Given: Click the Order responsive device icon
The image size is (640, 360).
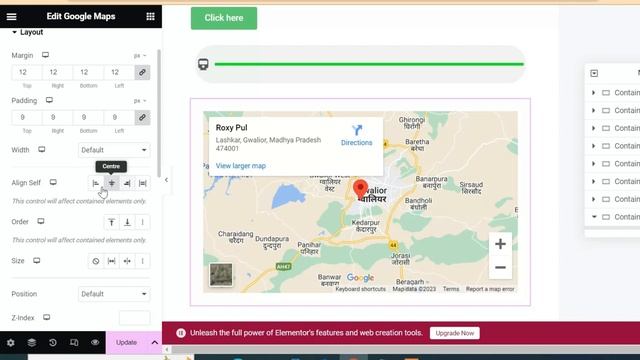Looking at the screenshot, I should 41,221.
